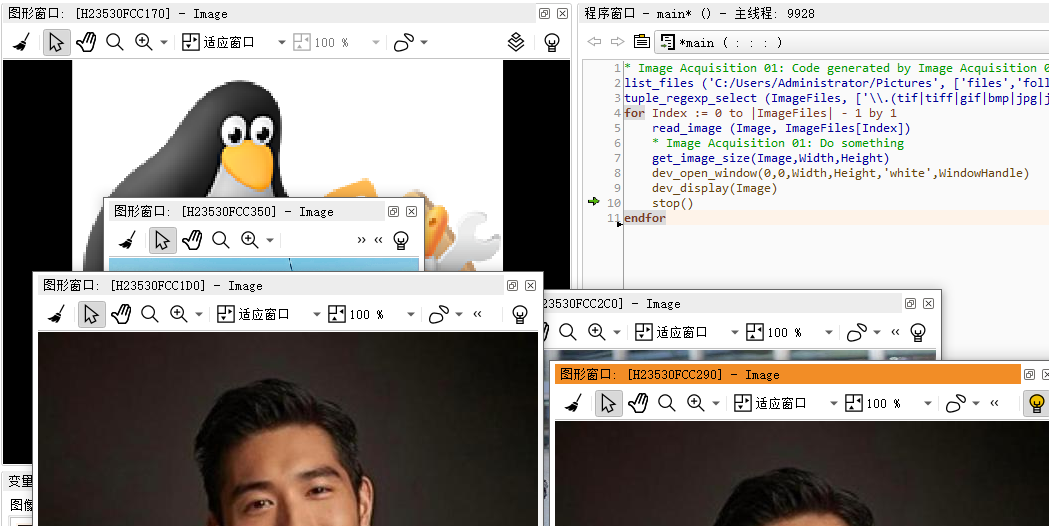Select the ROI drawing tool in FCC2C0 window
1049x526 pixels.
[857, 333]
